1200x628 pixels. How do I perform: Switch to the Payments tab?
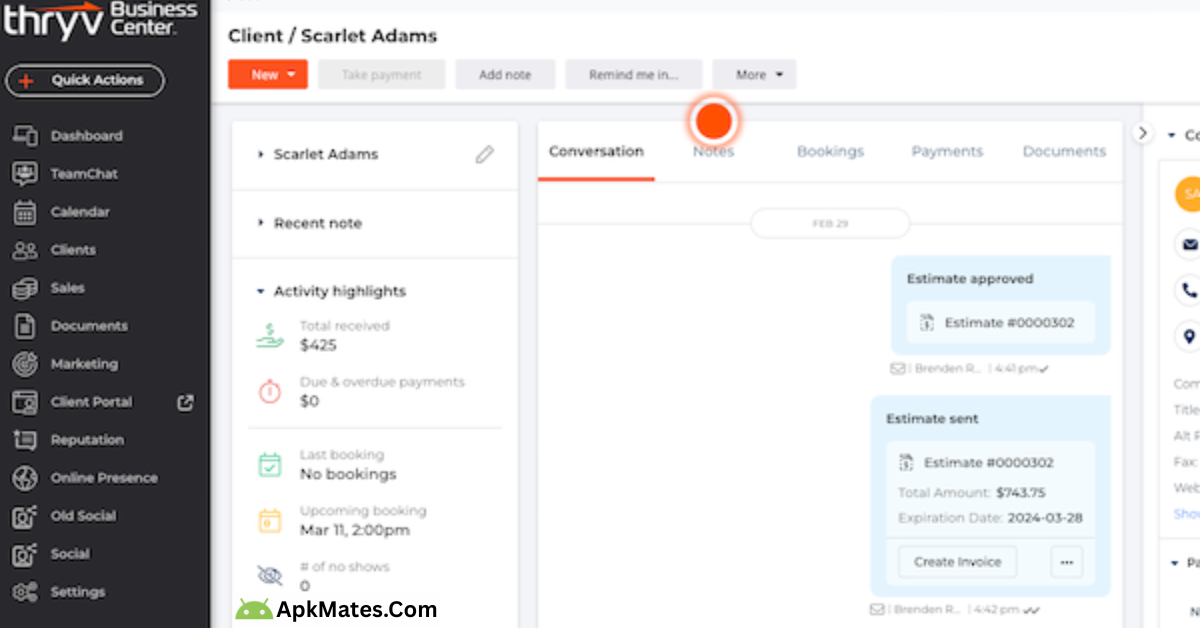(x=946, y=151)
